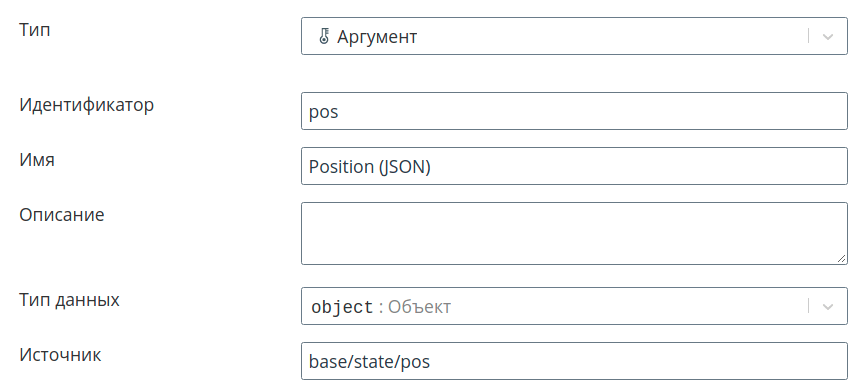Click the Тип label
Screen dimensions: 864x392
35,30
